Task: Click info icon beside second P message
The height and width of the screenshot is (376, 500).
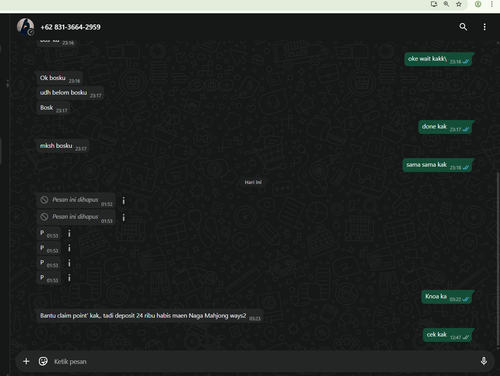Action: click(x=69, y=248)
